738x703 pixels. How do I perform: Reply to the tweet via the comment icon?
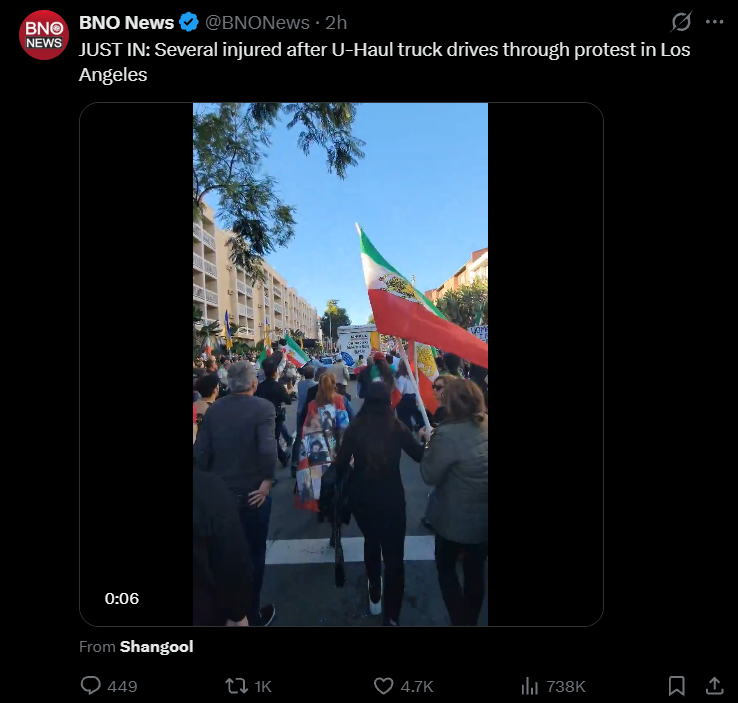(90, 686)
